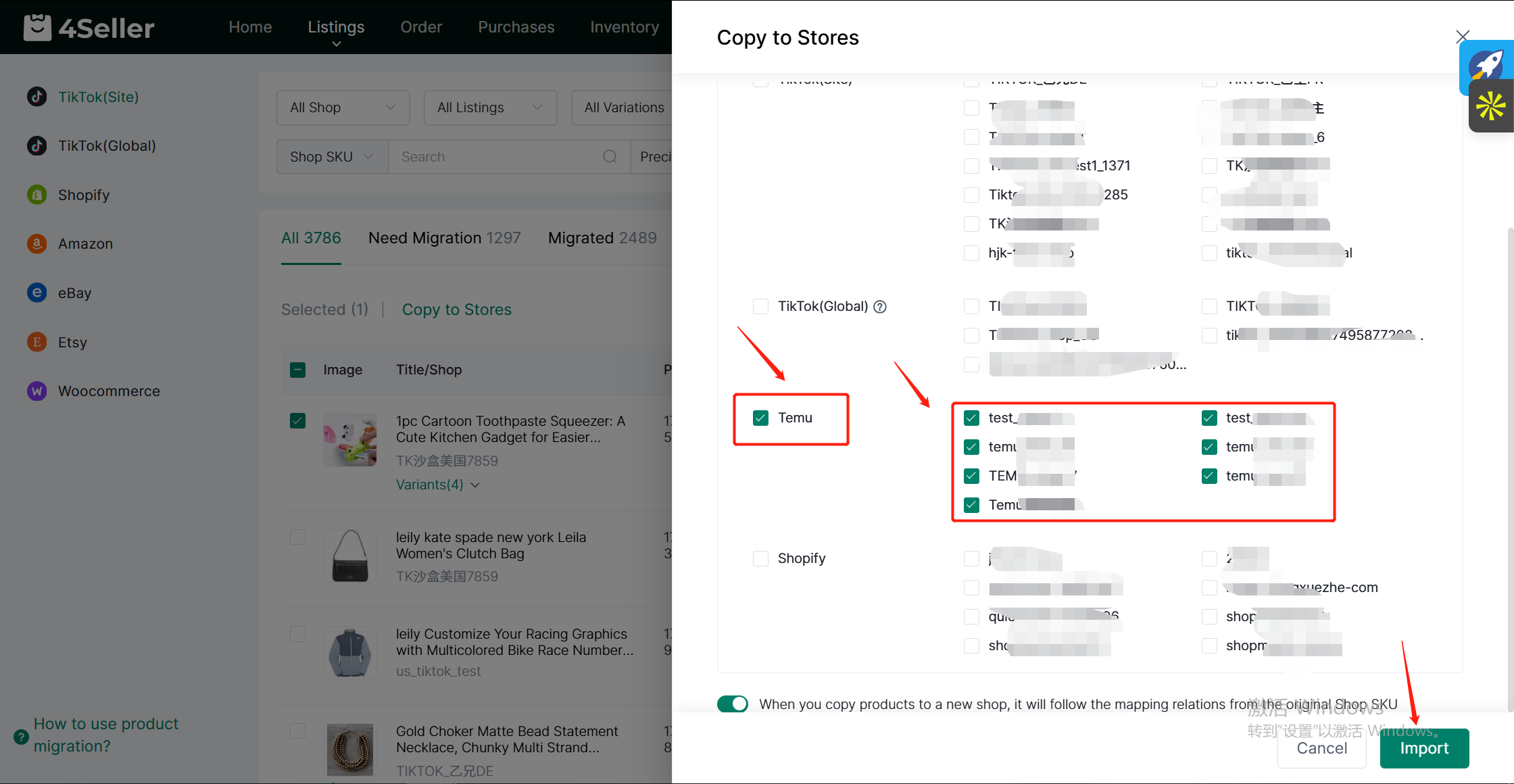The width and height of the screenshot is (1514, 784).
Task: Click the black clutch bag thumbnail
Action: coord(350,556)
